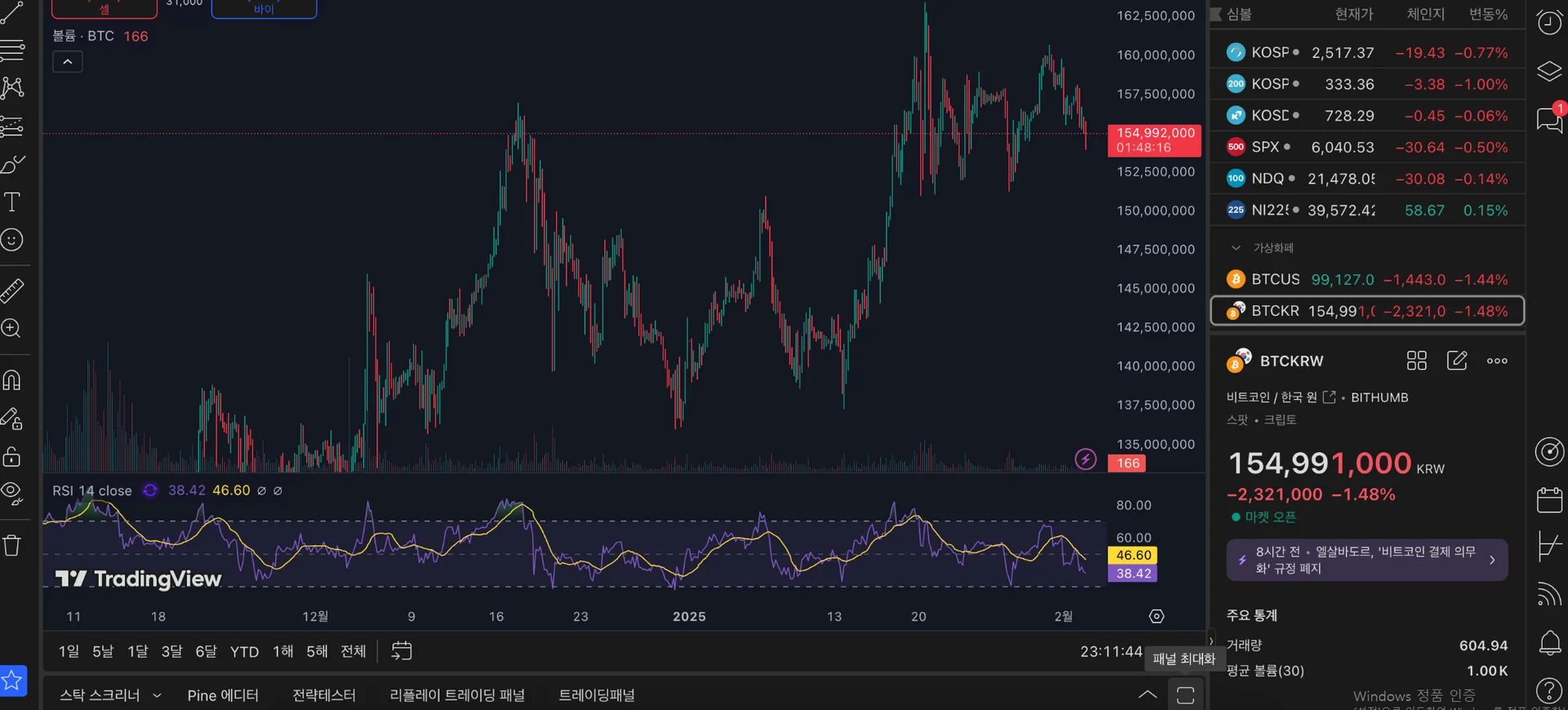
Task: Toggle magnet mode for drawings
Action: (11, 380)
